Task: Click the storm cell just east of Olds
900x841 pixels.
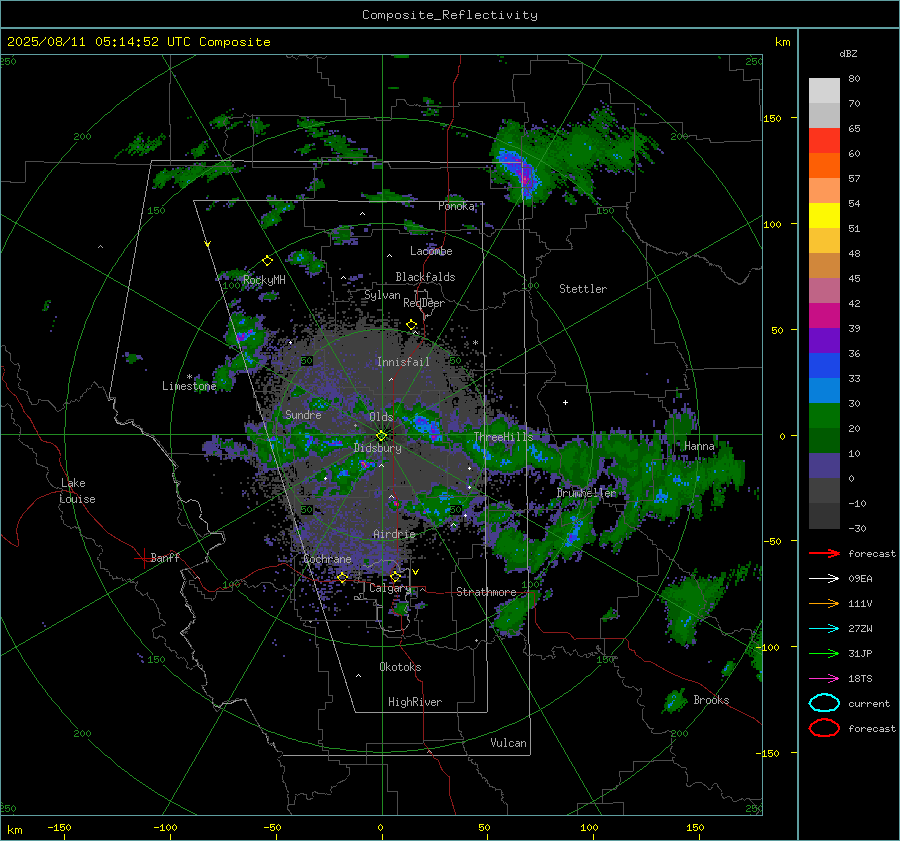Action: 423,424
